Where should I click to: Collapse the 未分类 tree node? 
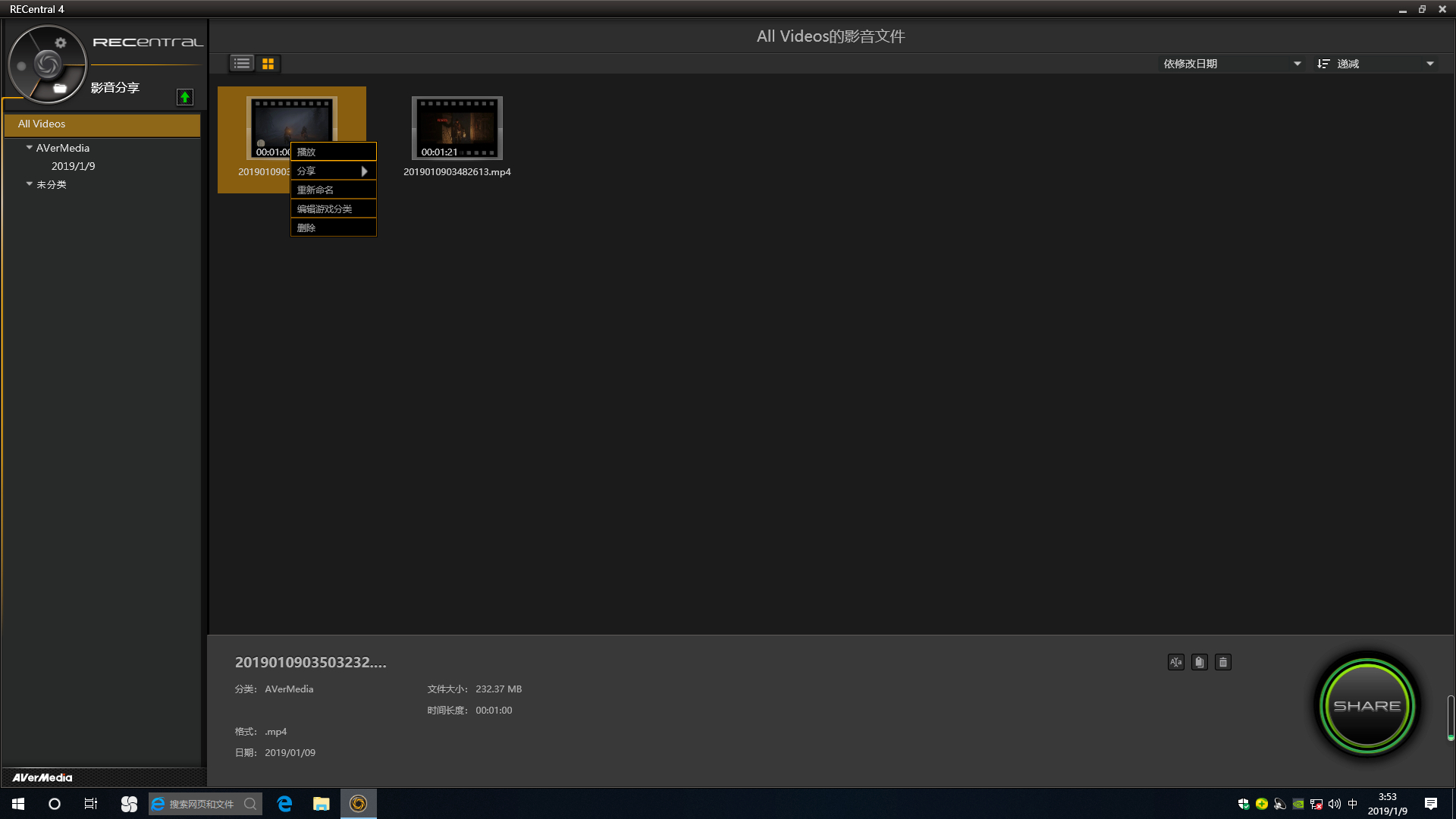30,184
